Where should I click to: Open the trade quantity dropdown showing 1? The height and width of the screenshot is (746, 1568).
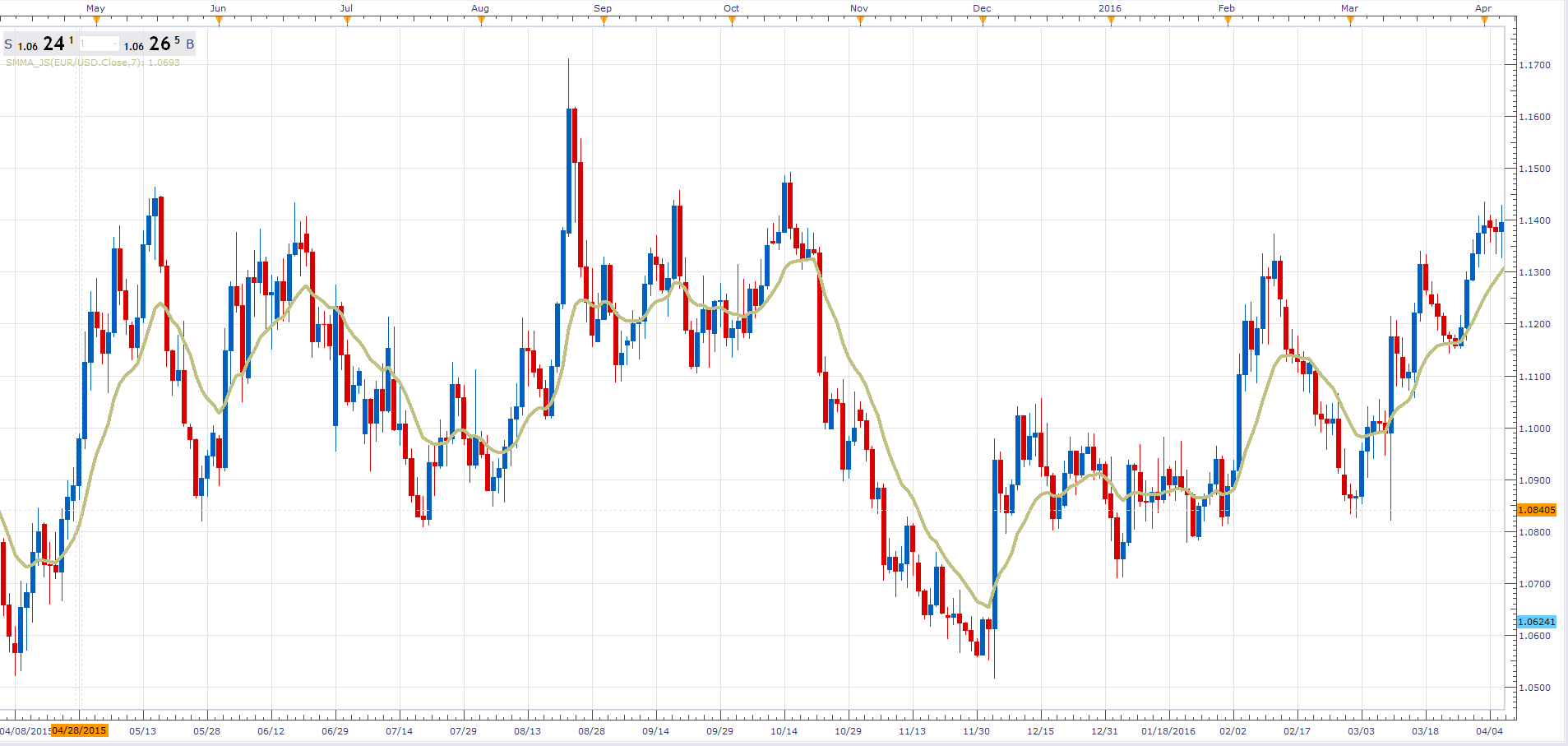click(99, 44)
